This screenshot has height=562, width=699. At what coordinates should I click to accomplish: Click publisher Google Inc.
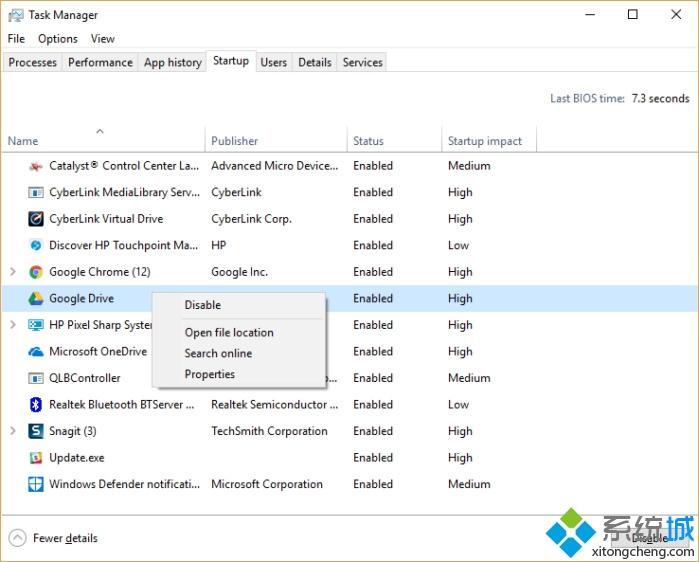click(x=239, y=272)
